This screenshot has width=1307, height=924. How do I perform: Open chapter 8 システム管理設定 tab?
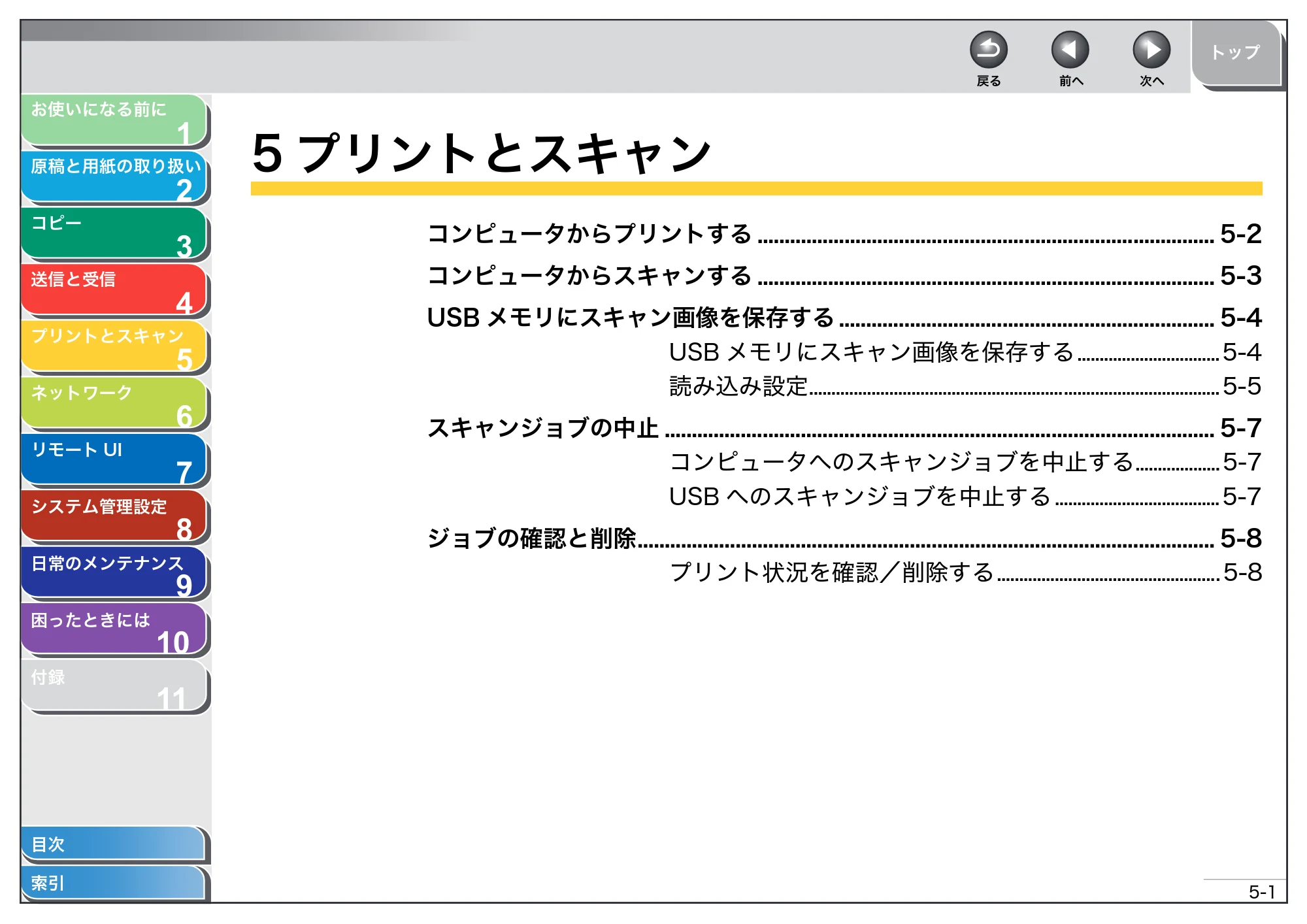(114, 516)
